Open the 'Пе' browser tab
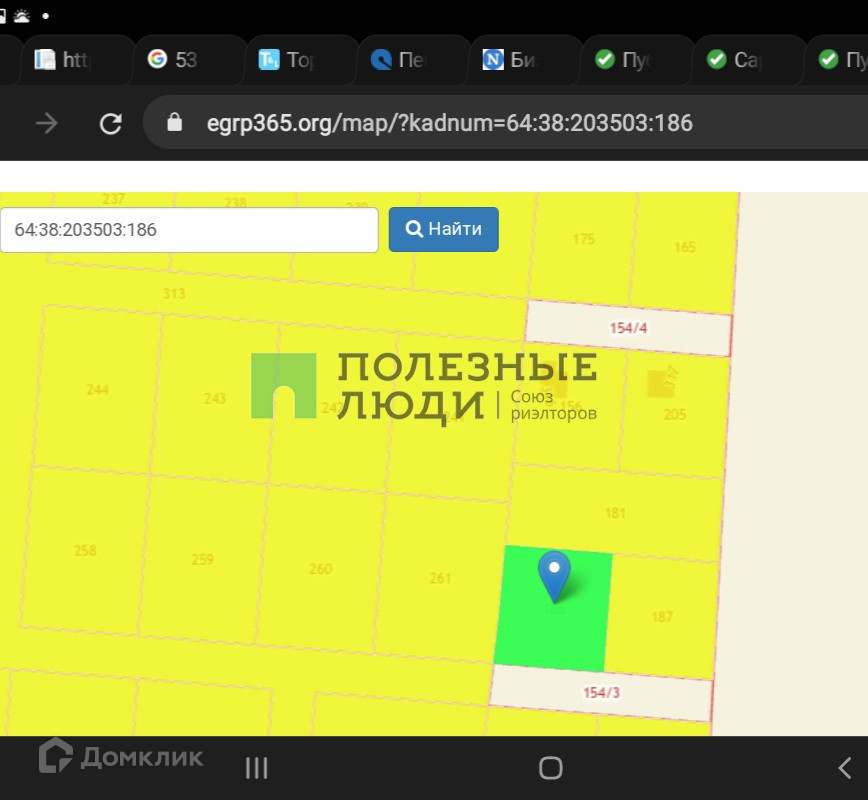Image resolution: width=868 pixels, height=800 pixels. pyautogui.click(x=413, y=60)
